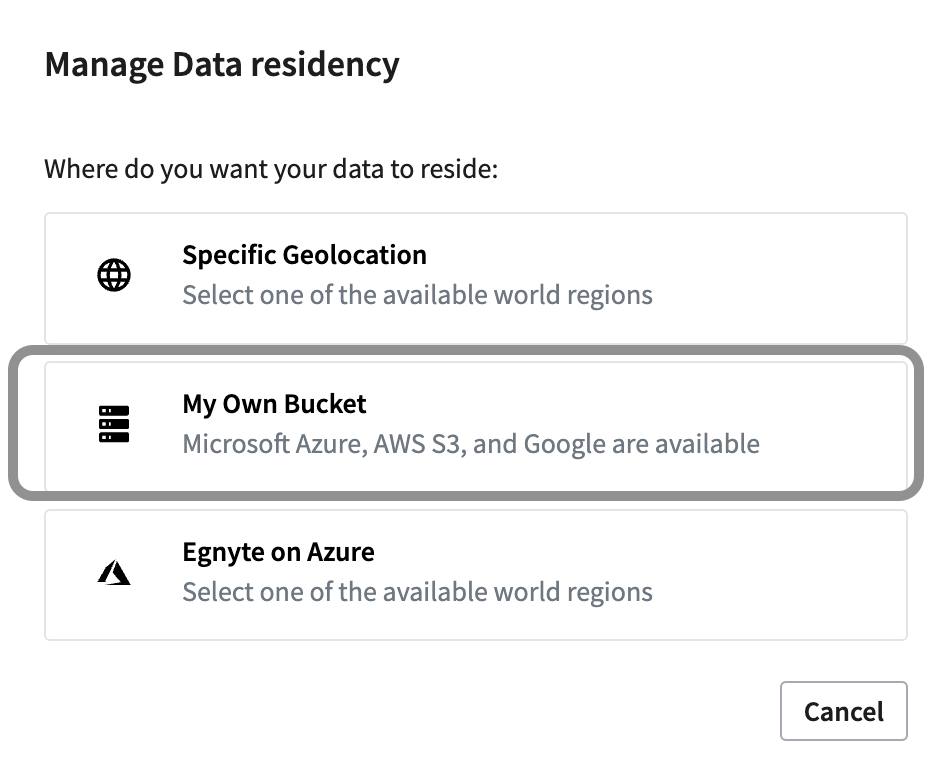Screen dimensions: 950x780
Task: Click 'Where do you want your data to reside' prompt
Action: [271, 168]
